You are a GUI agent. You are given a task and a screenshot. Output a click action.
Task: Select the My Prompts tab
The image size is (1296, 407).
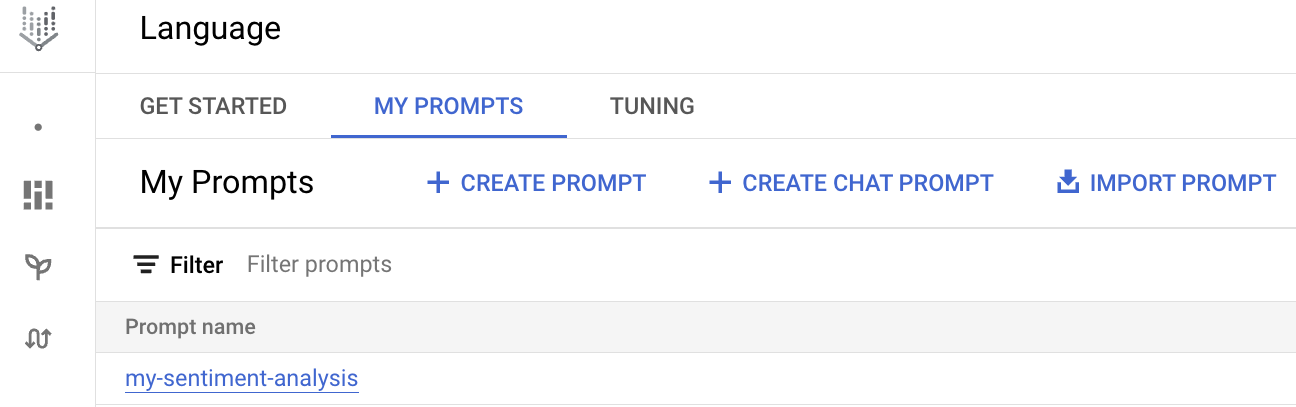point(448,106)
